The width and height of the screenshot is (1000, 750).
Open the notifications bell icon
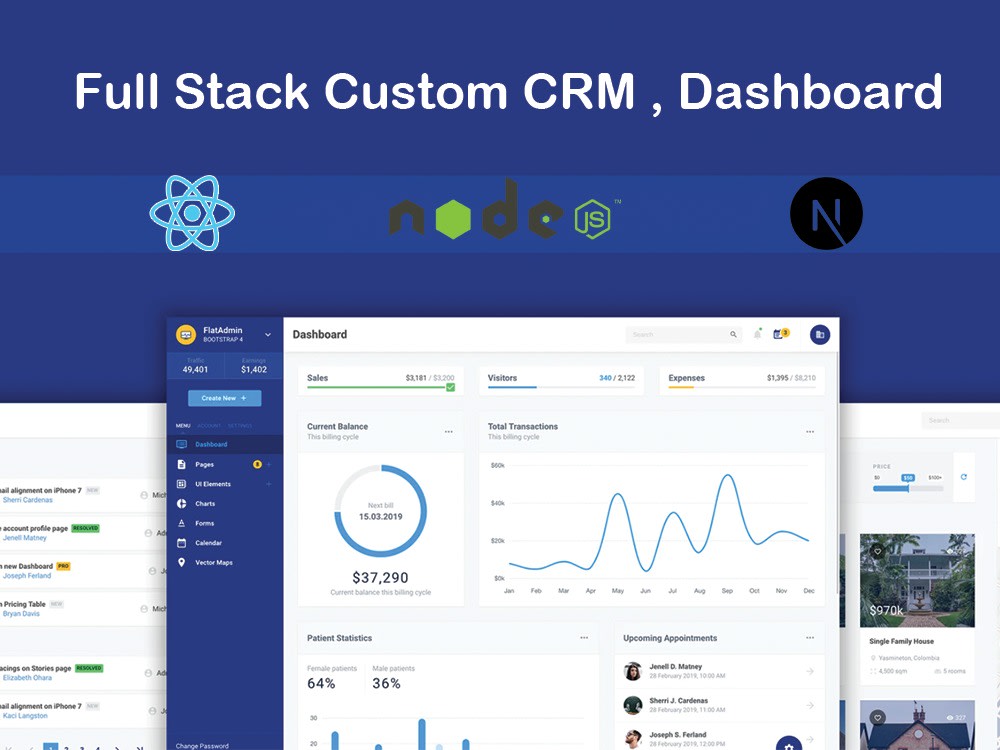(757, 334)
